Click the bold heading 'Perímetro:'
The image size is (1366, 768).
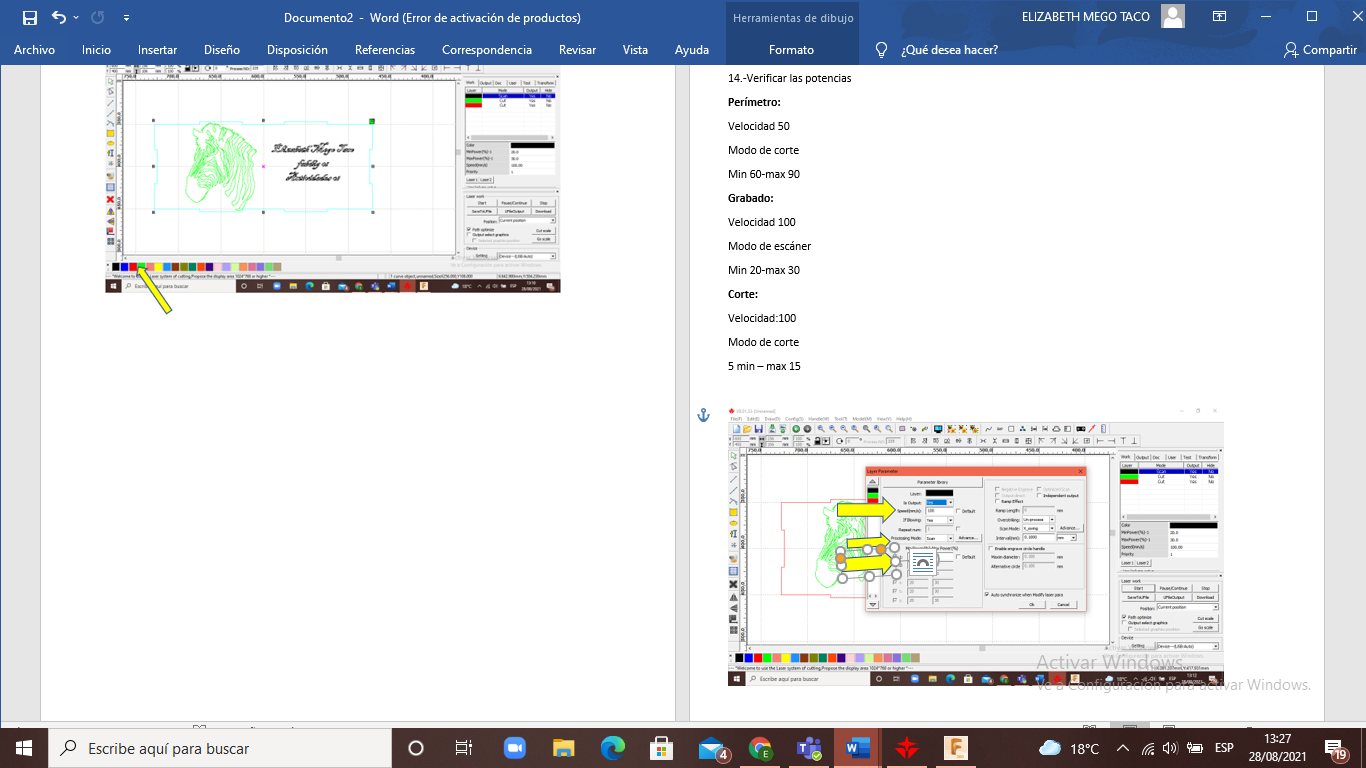754,102
